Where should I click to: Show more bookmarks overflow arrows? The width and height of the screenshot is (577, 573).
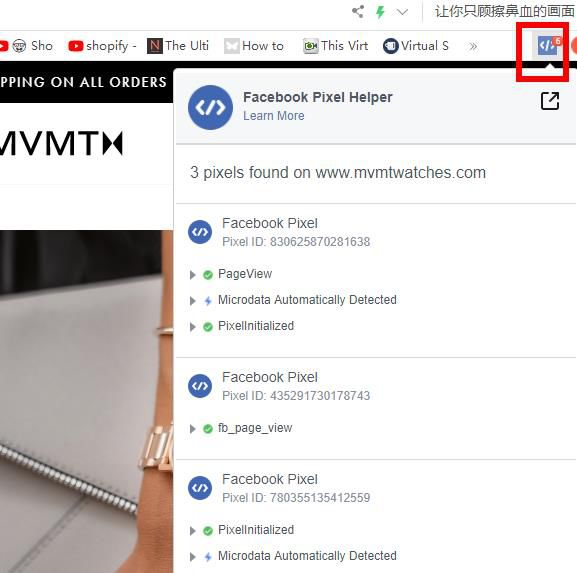(473, 46)
